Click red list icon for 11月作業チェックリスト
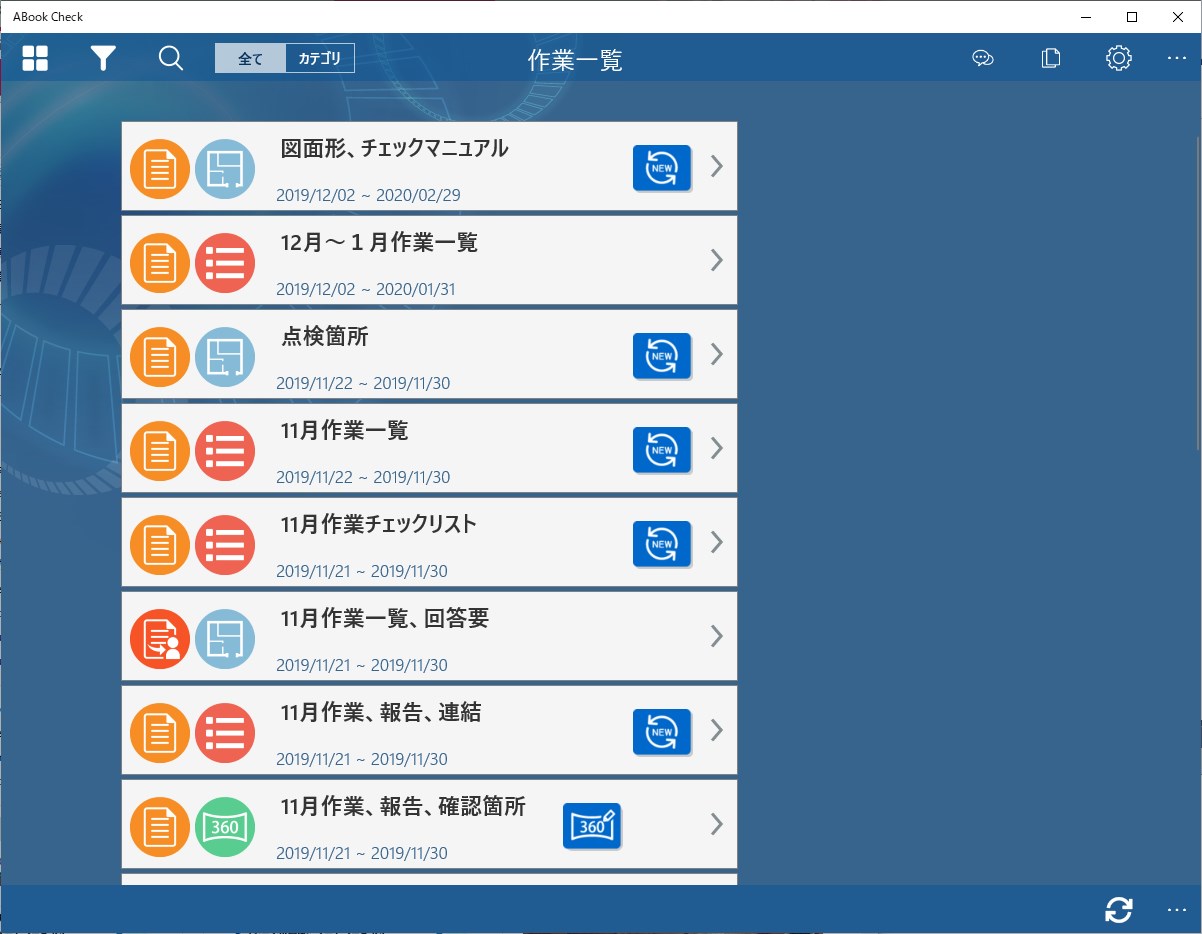The image size is (1202, 934). coord(225,544)
